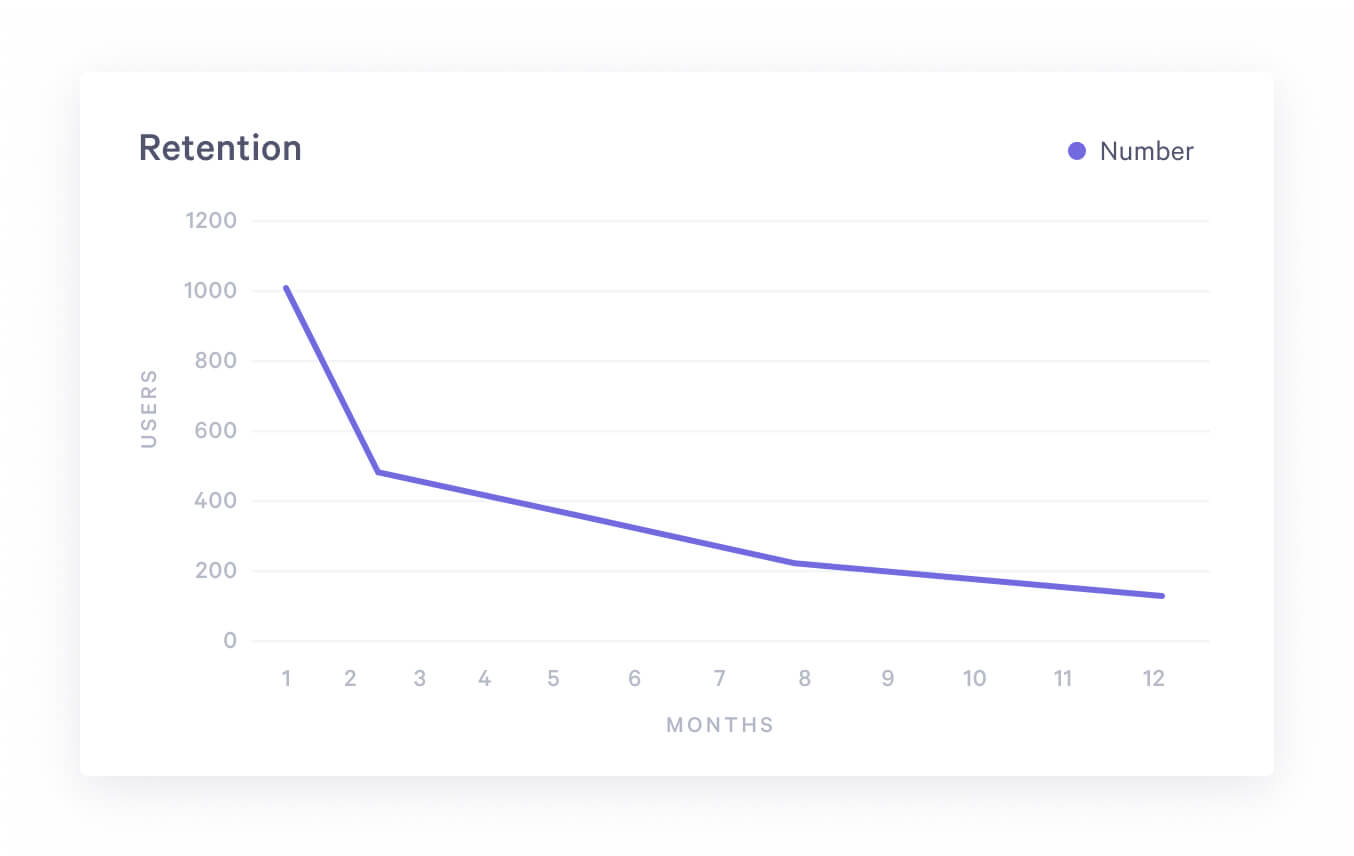The height and width of the screenshot is (856, 1354).
Task: Click the Retention chart title
Action: coord(220,148)
